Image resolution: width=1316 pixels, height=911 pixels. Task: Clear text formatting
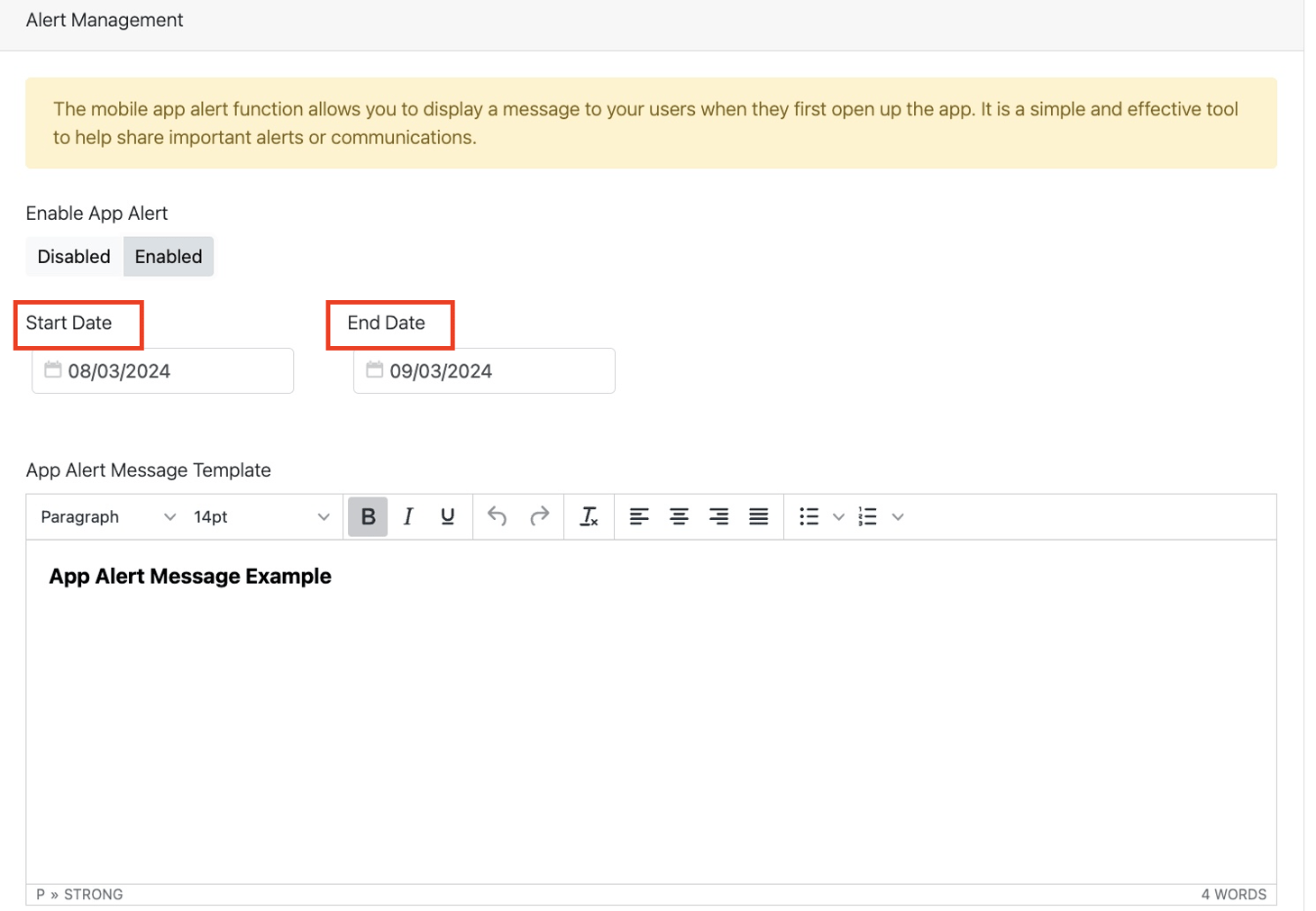[589, 517]
